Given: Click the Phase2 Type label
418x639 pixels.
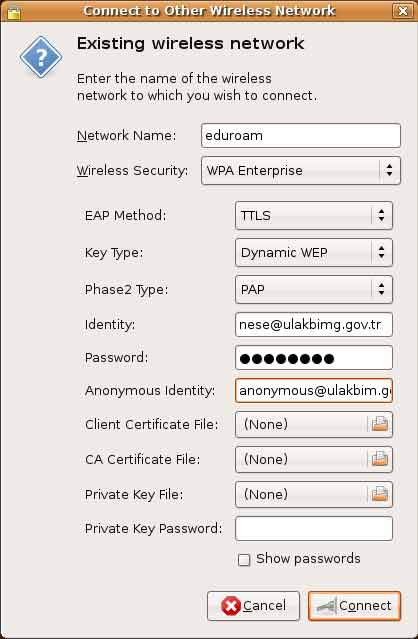Looking at the screenshot, I should 126,290.
